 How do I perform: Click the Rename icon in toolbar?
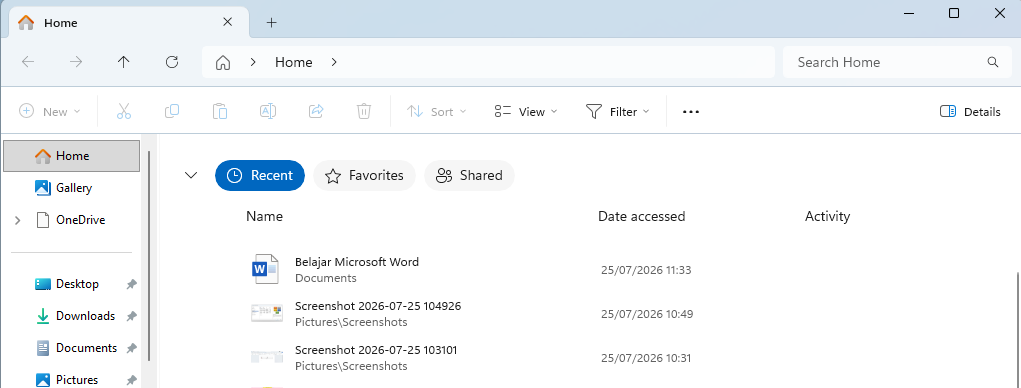(x=268, y=111)
